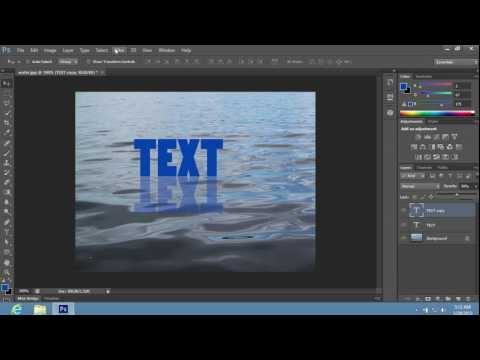Switch to the Paths tab
480x360 pixels.
(443, 168)
